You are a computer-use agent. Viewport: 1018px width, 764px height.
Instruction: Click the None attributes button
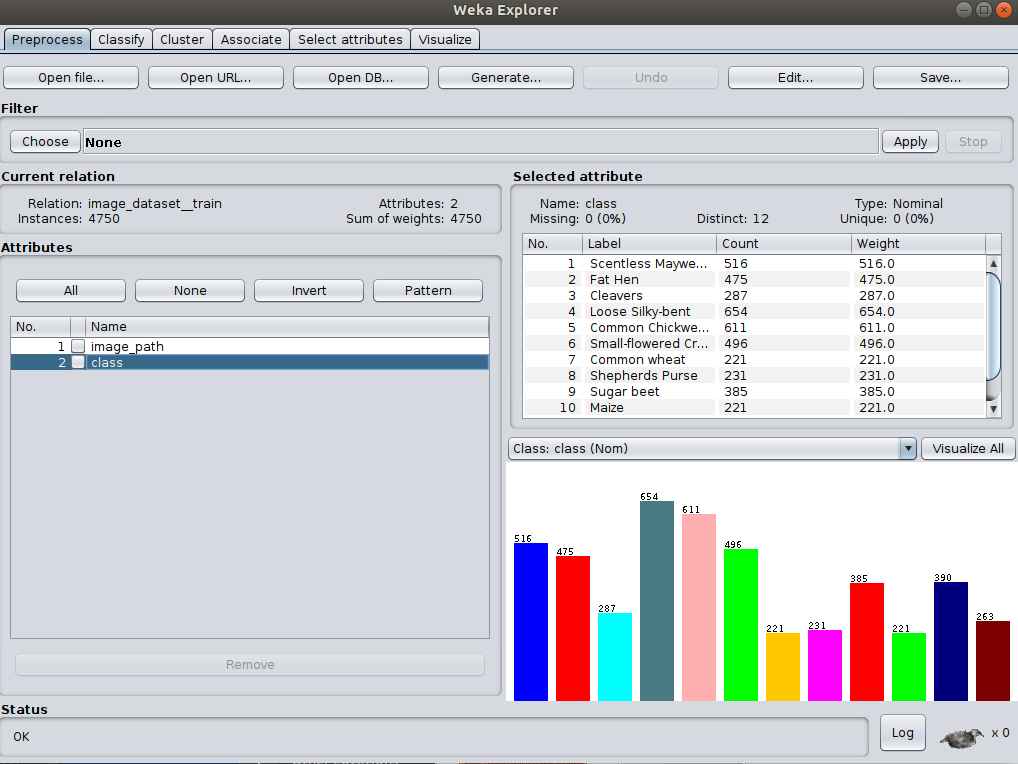click(x=190, y=290)
